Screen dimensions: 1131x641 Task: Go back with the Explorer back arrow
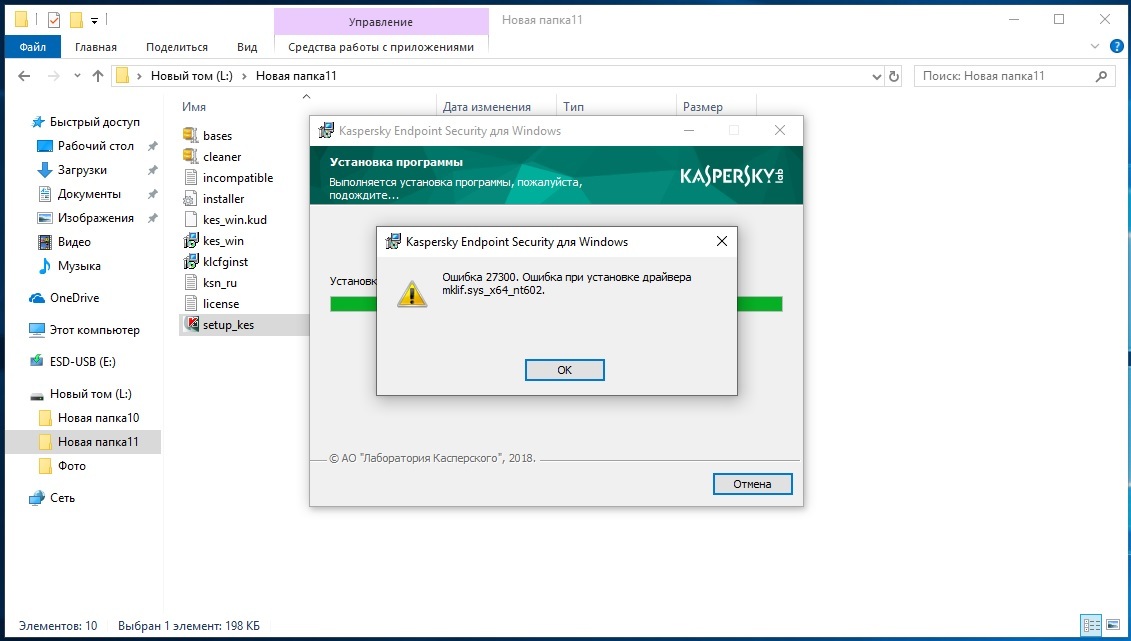pos(24,76)
